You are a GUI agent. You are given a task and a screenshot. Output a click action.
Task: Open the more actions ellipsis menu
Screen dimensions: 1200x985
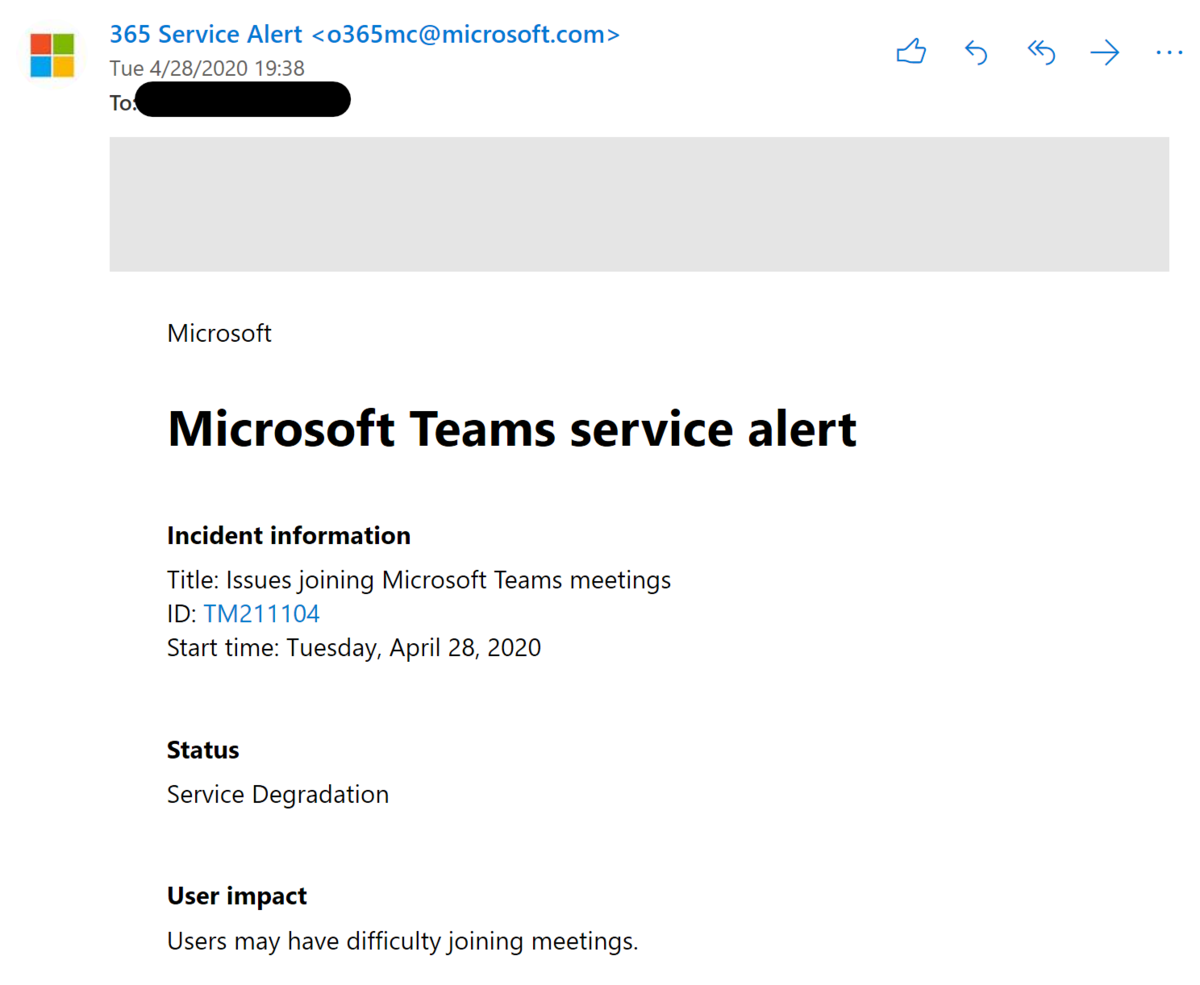[1168, 52]
